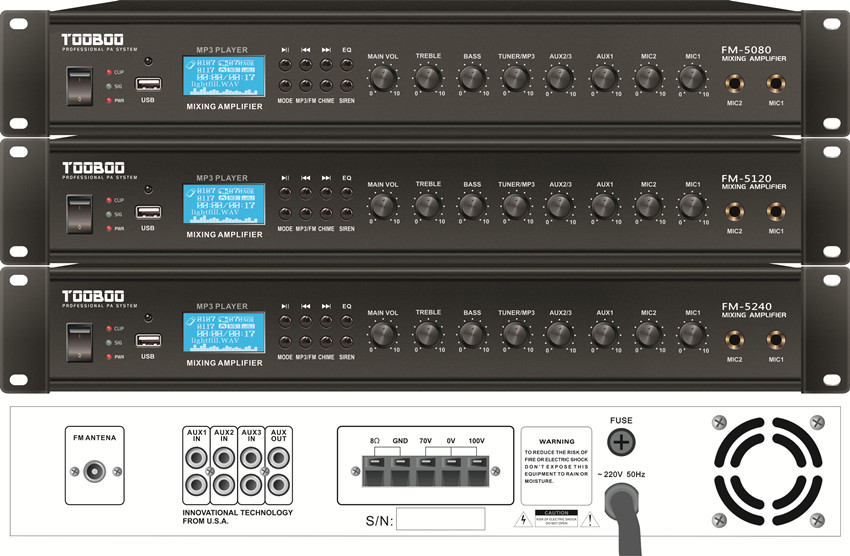This screenshot has height=556, width=850.
Task: Adjust AUX2/3 knob on FM-5080
Action: [x=559, y=78]
